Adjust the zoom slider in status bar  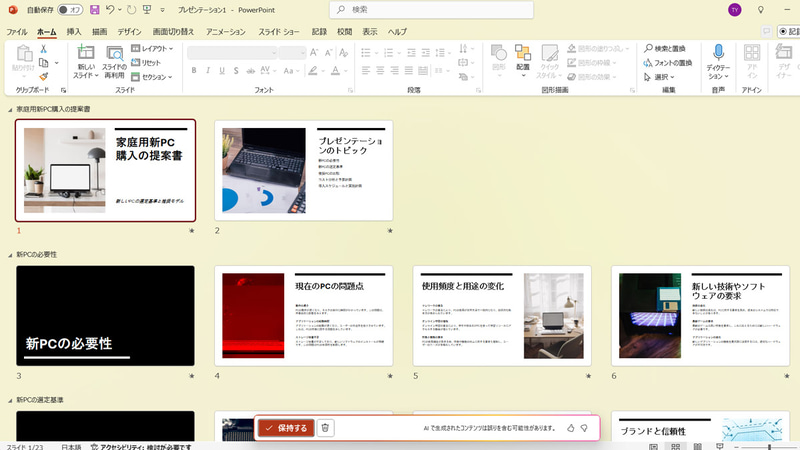tap(769, 447)
